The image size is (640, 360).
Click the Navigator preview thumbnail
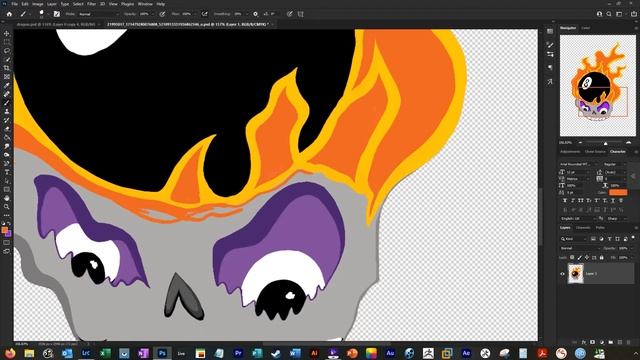click(x=598, y=85)
